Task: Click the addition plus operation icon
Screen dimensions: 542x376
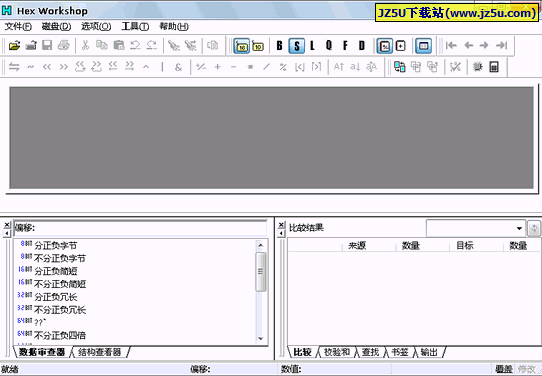Action: [x=217, y=67]
